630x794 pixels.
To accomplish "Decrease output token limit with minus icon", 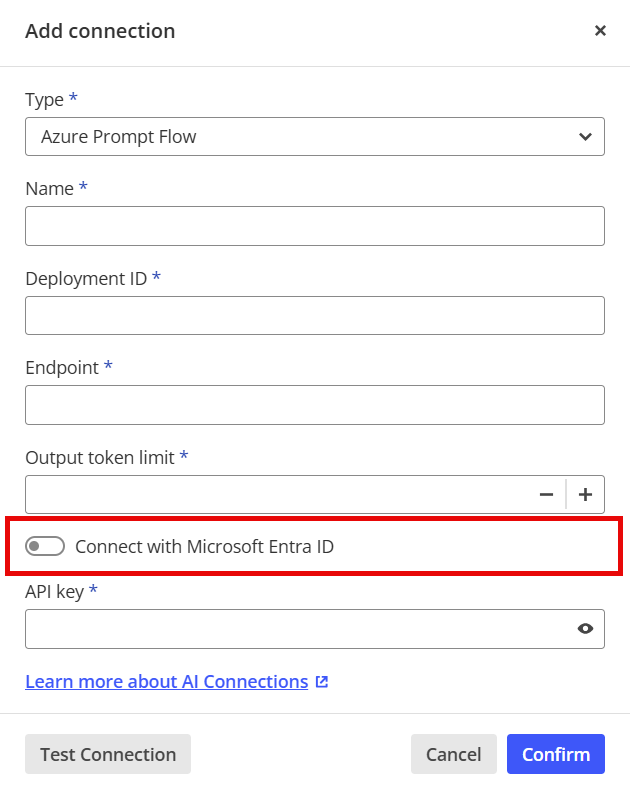I will pyautogui.click(x=546, y=494).
